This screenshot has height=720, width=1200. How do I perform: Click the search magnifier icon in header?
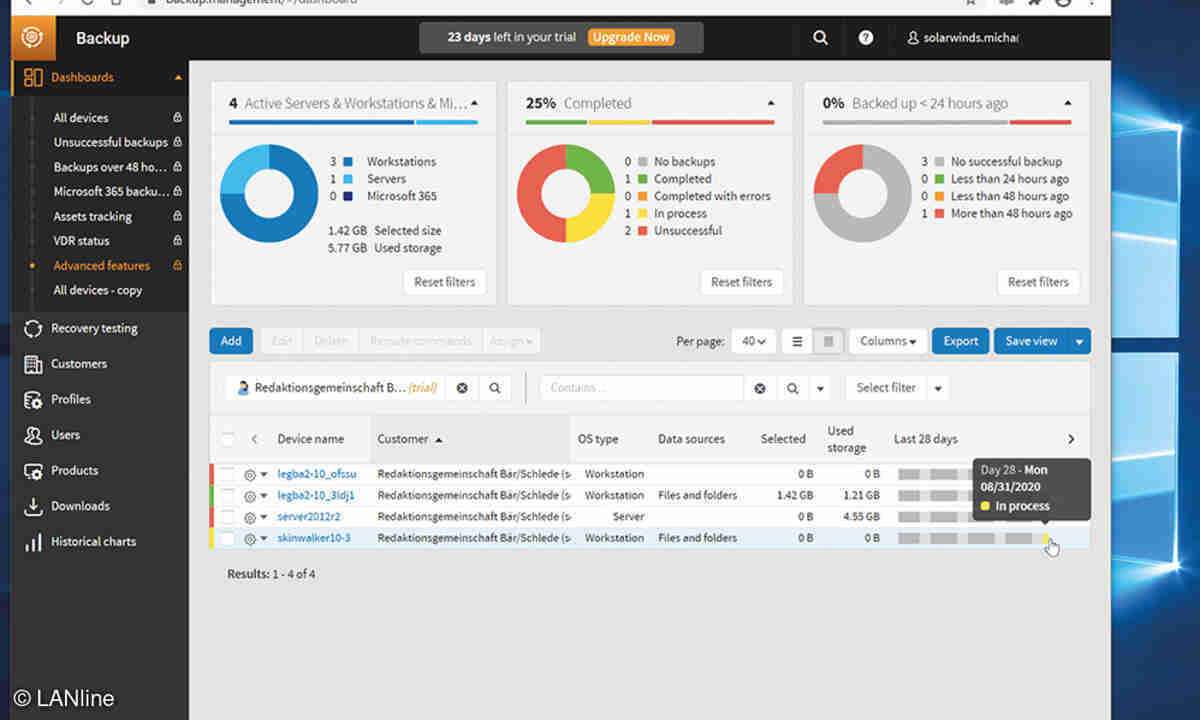820,38
